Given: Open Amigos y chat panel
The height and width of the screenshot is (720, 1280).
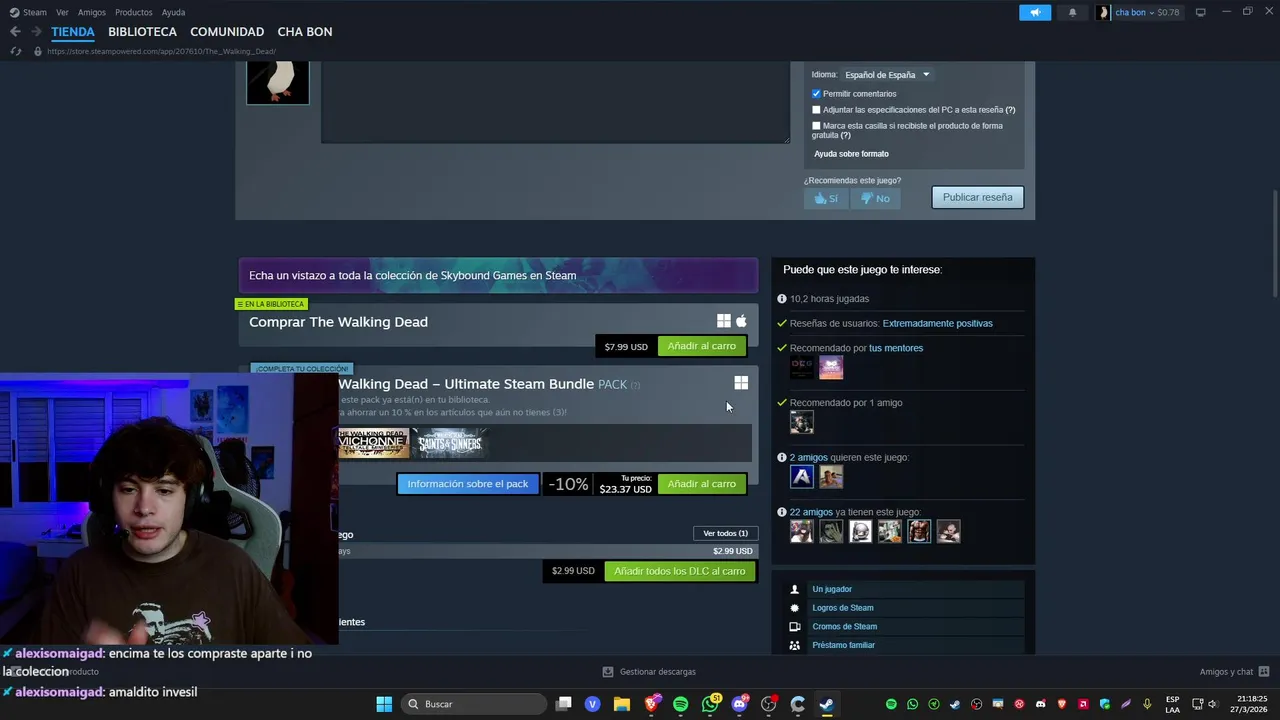Looking at the screenshot, I should 1234,672.
